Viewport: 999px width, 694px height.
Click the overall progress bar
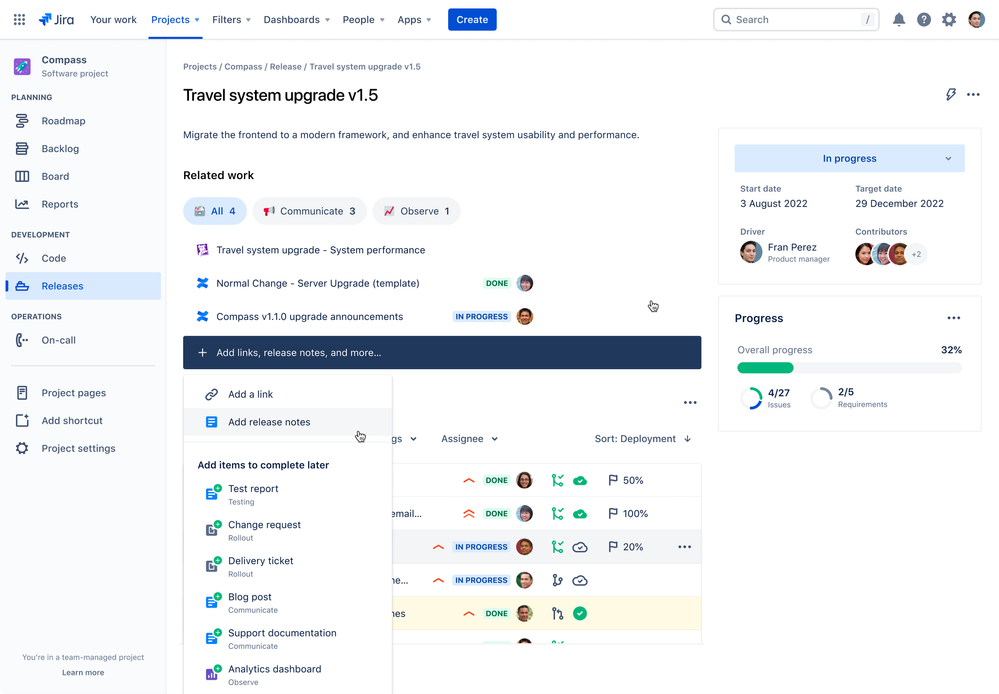[849, 368]
